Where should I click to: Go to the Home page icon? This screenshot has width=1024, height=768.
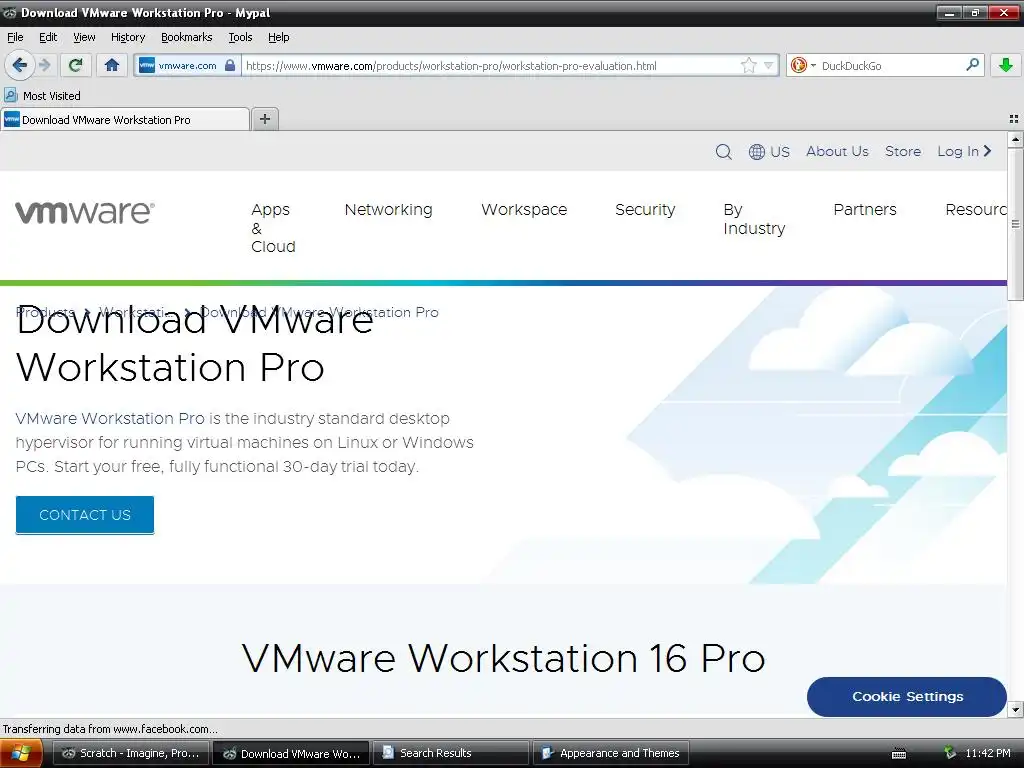coord(112,65)
